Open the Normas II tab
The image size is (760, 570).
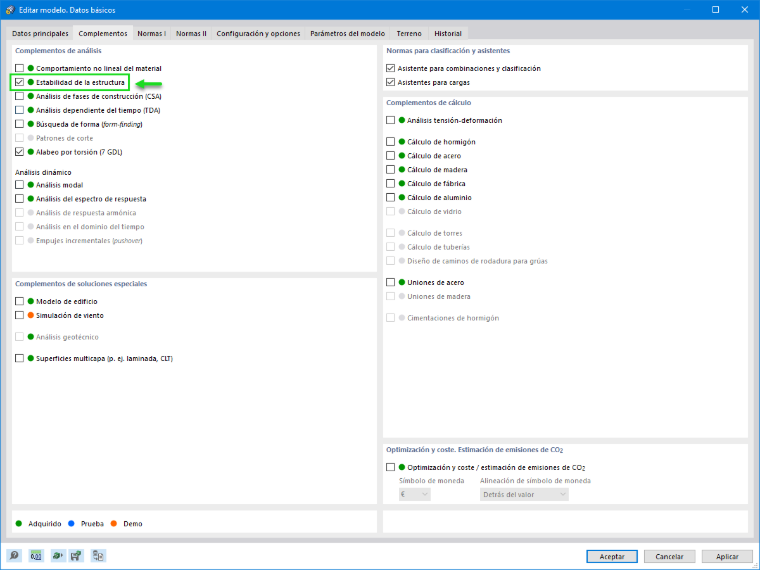[191, 33]
